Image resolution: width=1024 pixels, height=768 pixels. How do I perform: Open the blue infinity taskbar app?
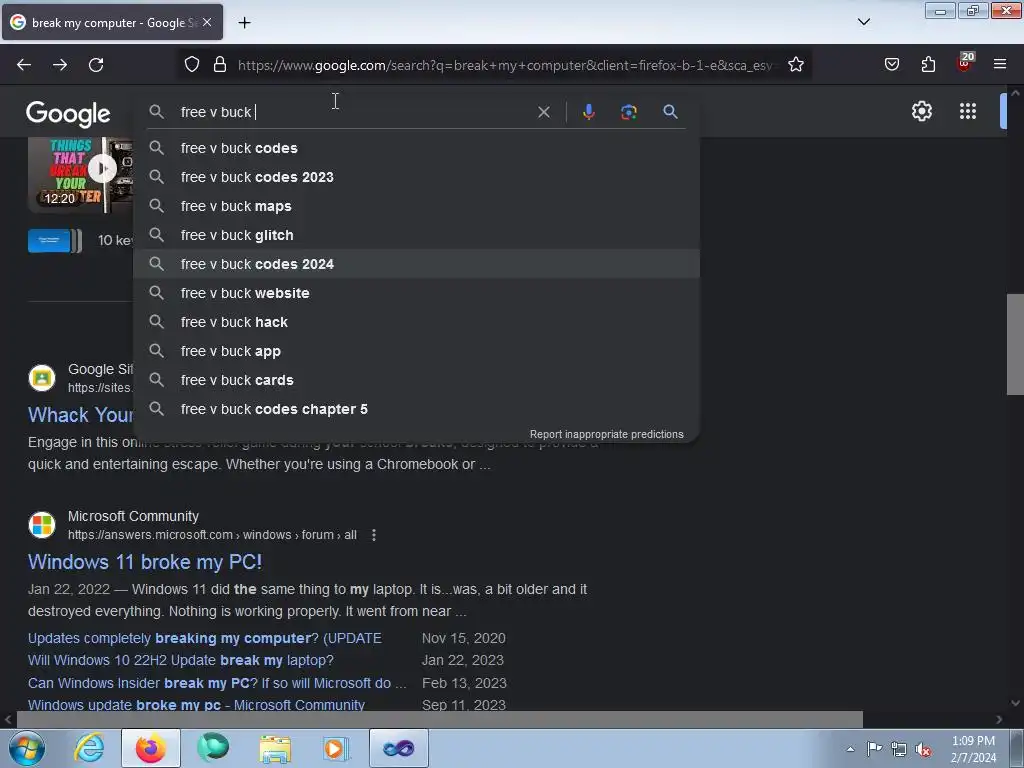click(399, 748)
